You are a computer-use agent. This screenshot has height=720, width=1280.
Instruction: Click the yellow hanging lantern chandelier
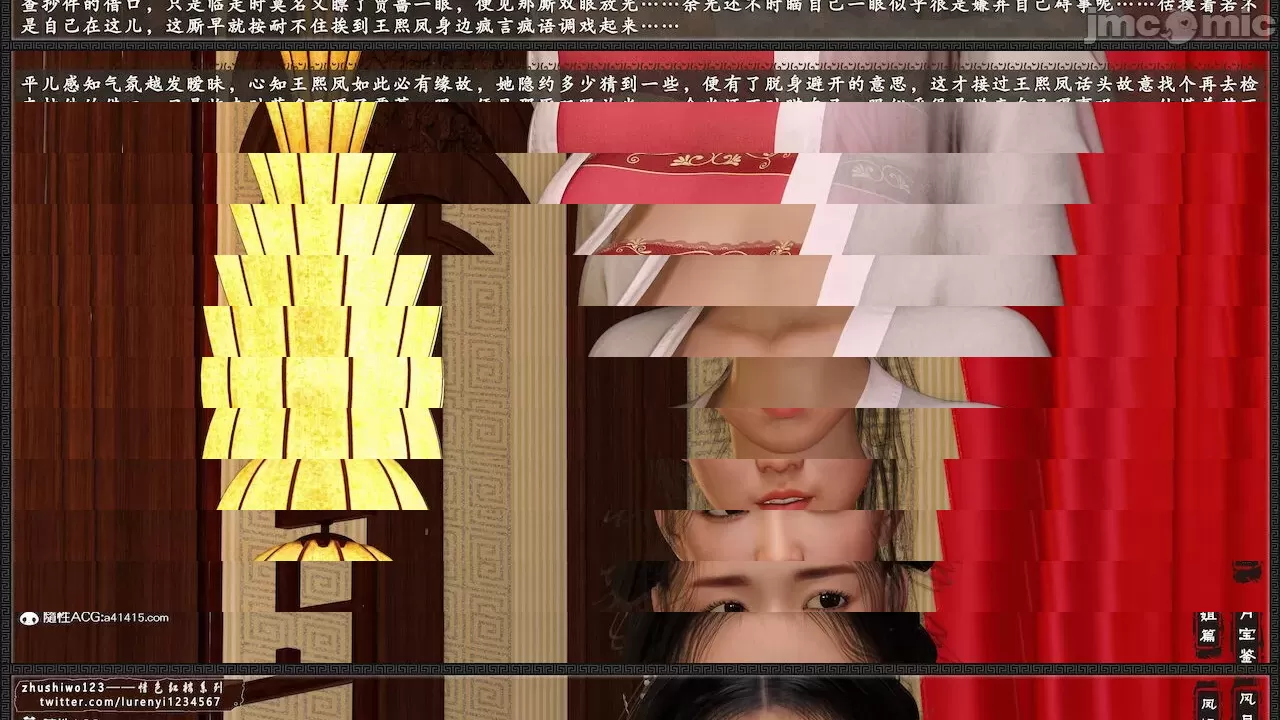322,330
